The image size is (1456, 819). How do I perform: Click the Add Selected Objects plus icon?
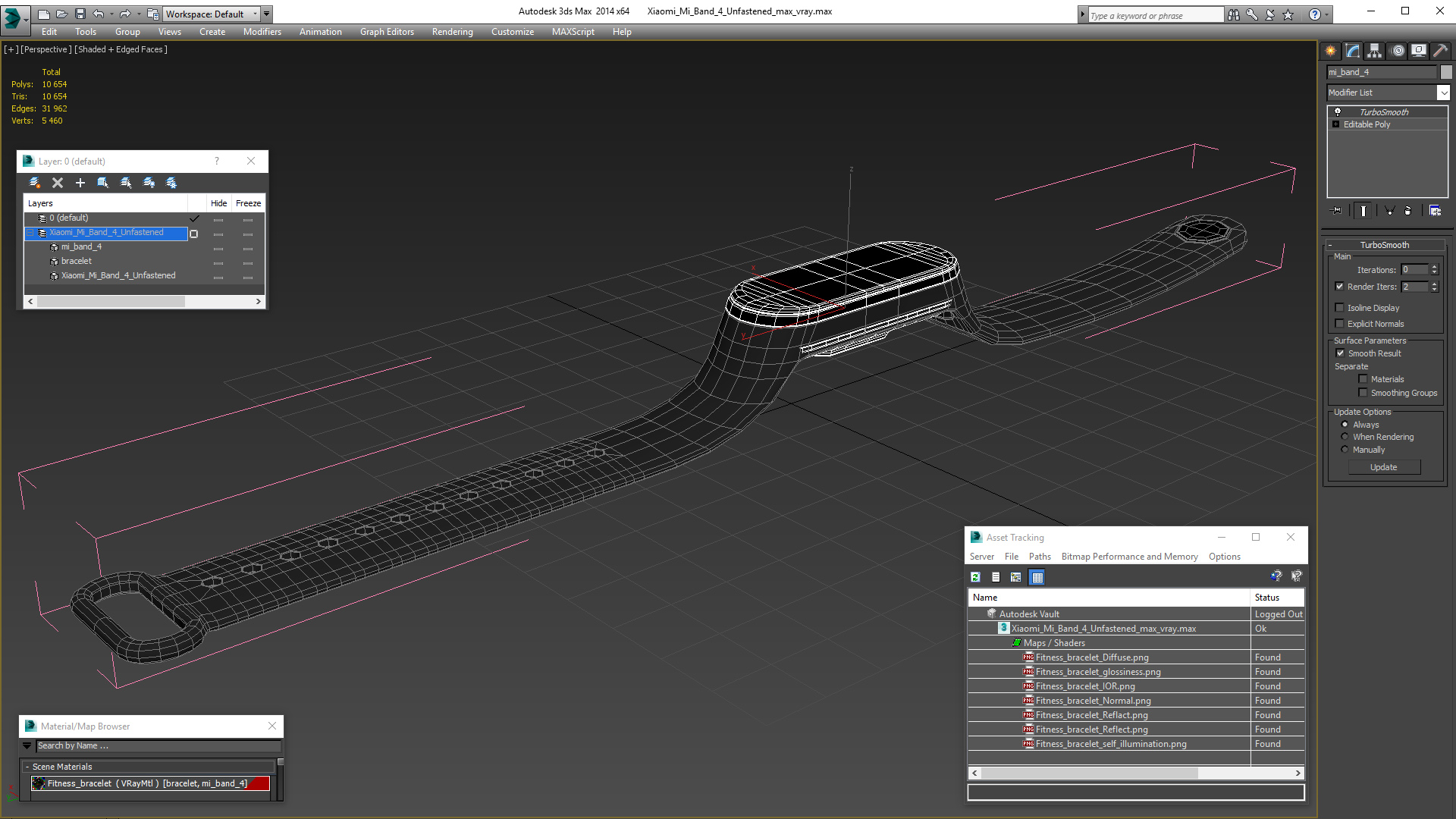coord(80,183)
